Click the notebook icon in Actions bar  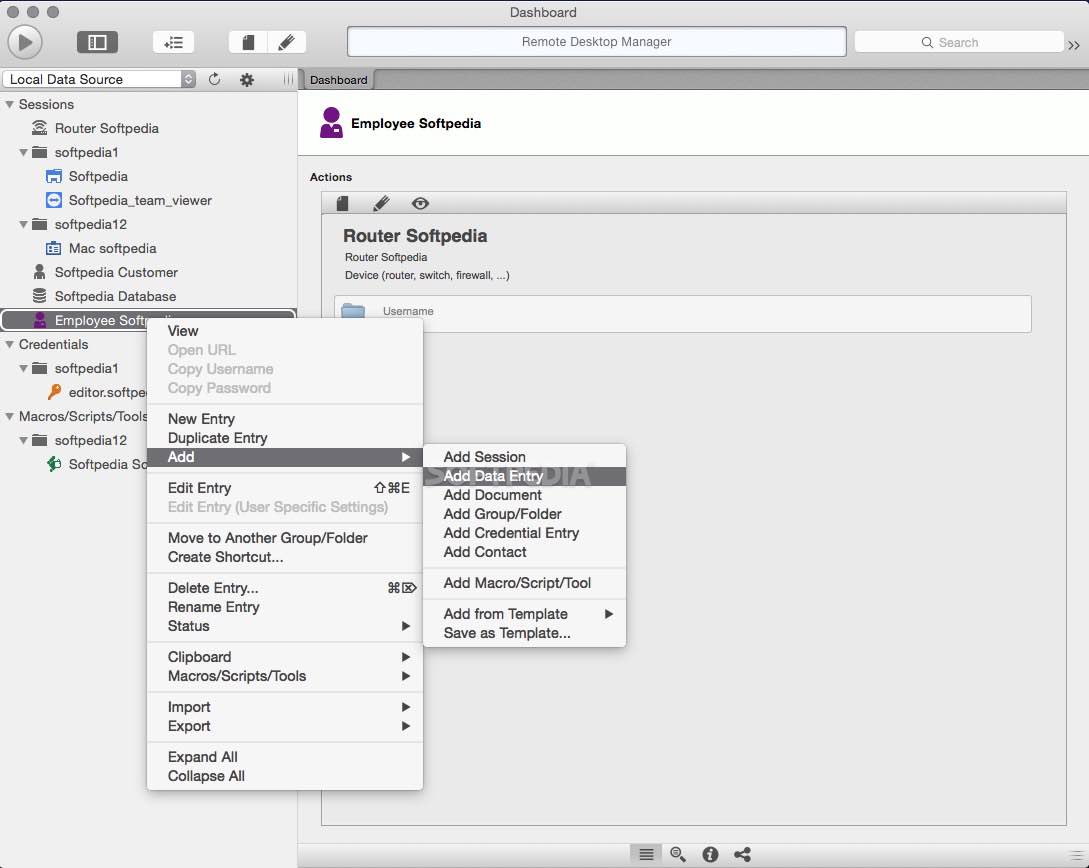[342, 203]
